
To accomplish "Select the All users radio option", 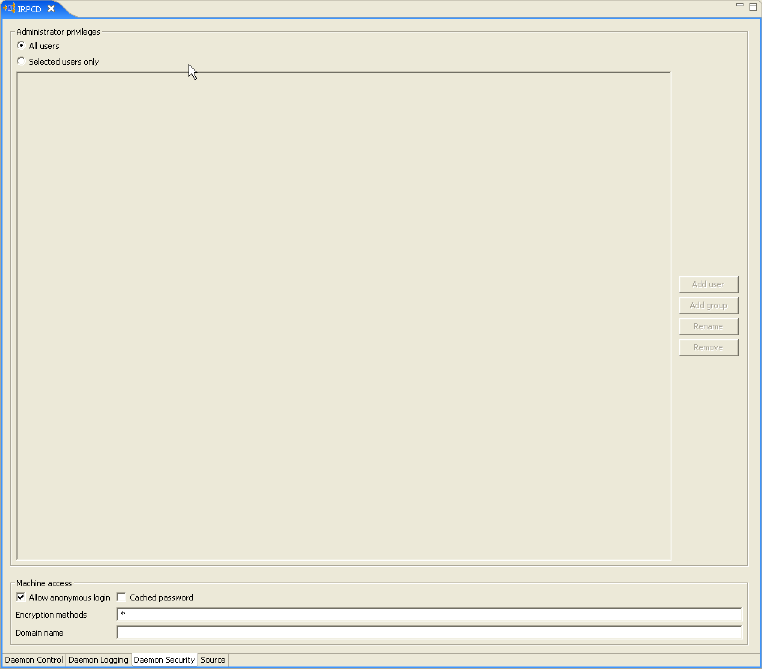I will click(x=21, y=46).
